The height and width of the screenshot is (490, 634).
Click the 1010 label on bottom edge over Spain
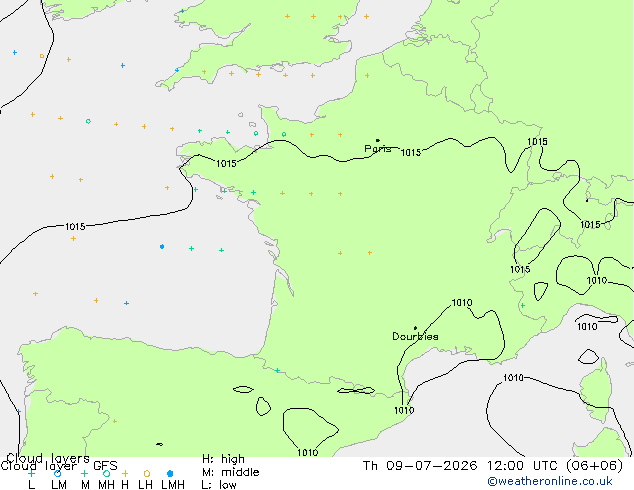point(308,452)
